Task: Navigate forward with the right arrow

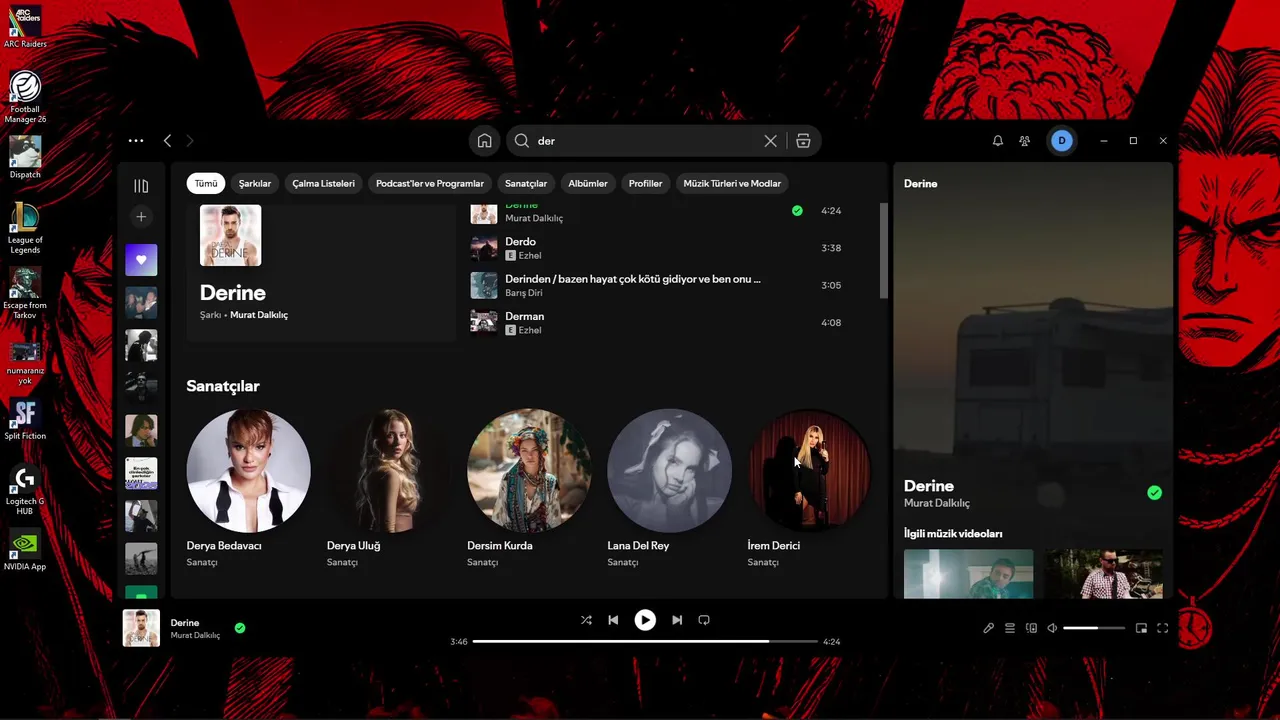Action: point(190,141)
